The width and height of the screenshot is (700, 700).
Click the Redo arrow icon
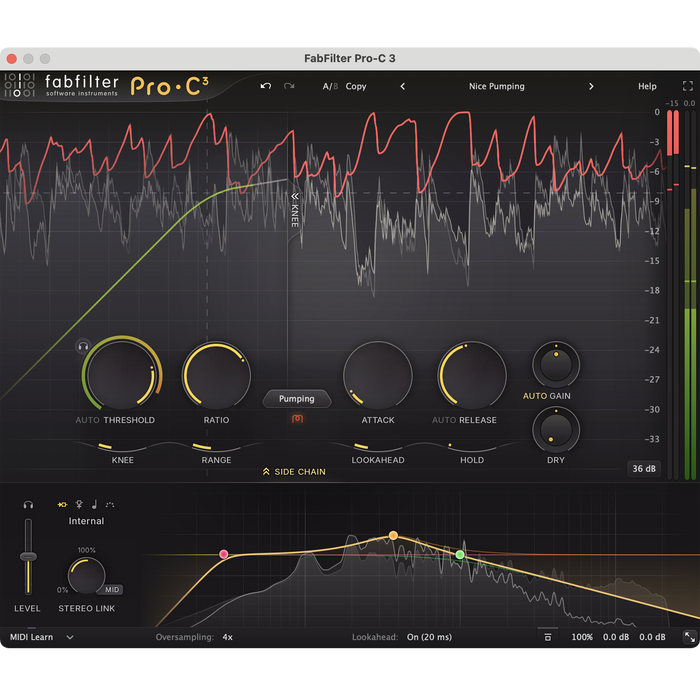click(289, 86)
